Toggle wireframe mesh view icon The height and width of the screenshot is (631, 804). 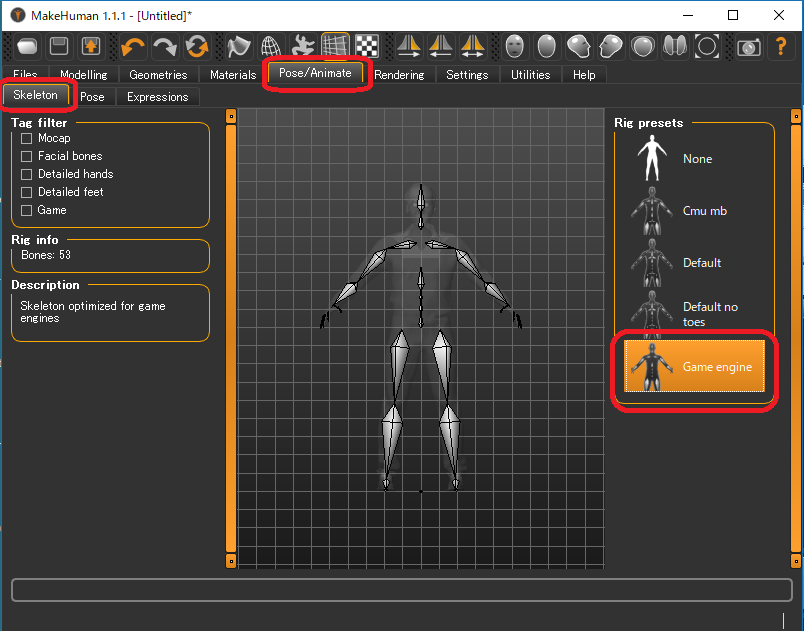click(x=271, y=47)
